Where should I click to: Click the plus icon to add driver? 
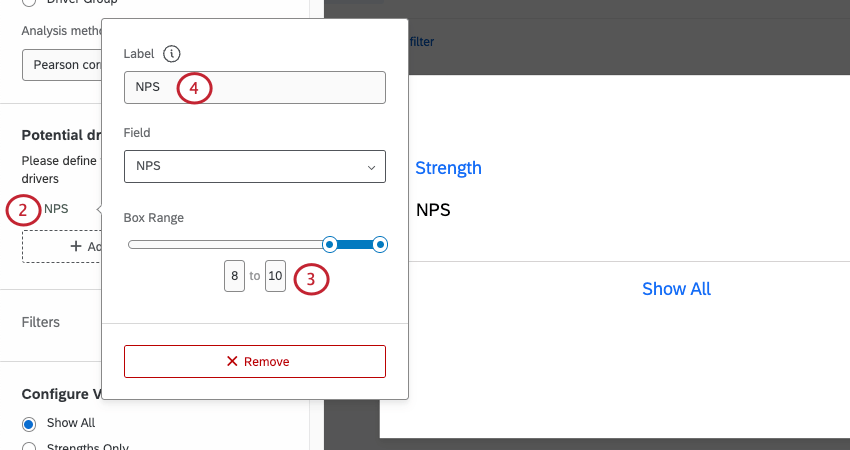click(76, 246)
